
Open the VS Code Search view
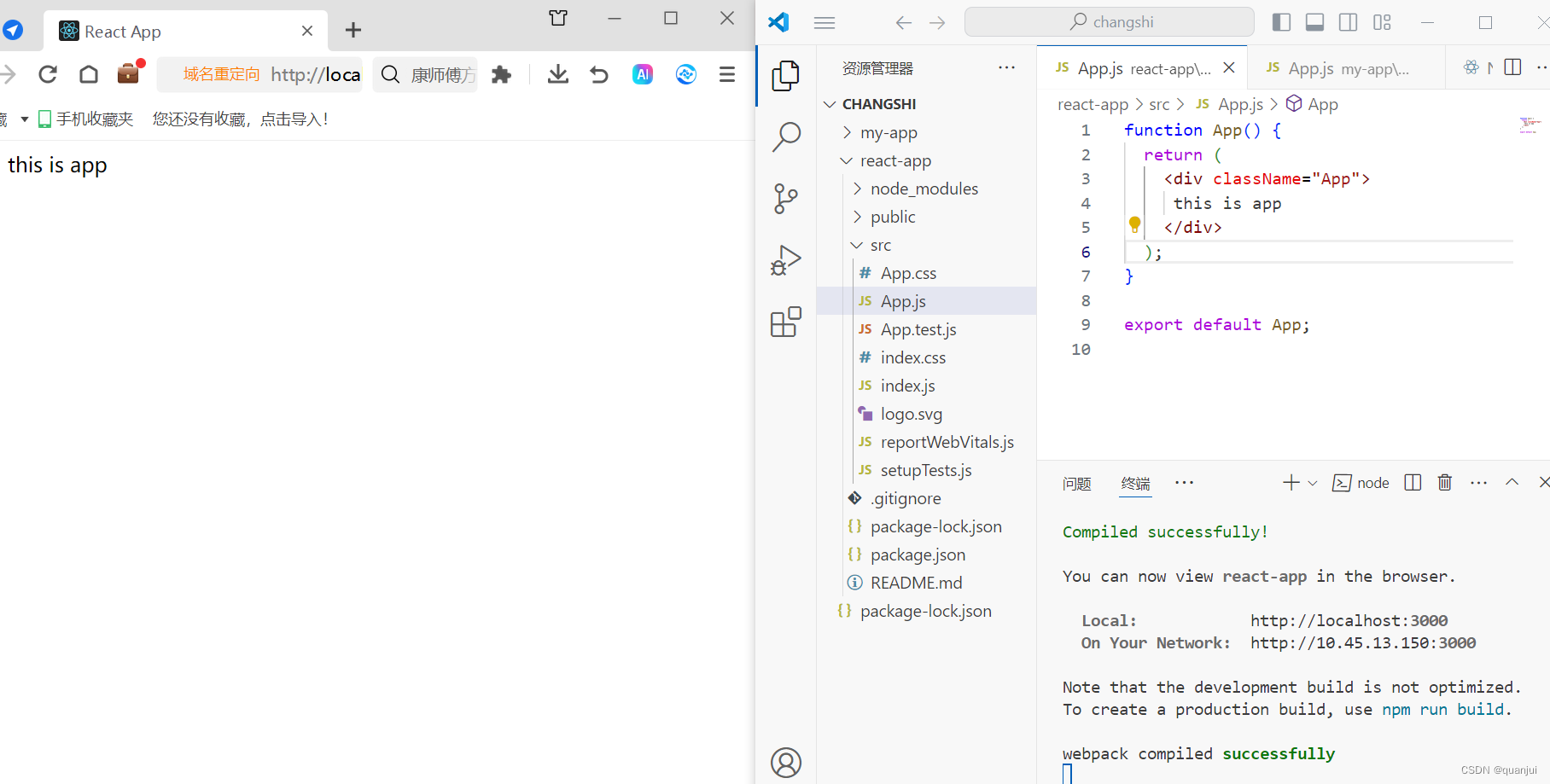786,136
